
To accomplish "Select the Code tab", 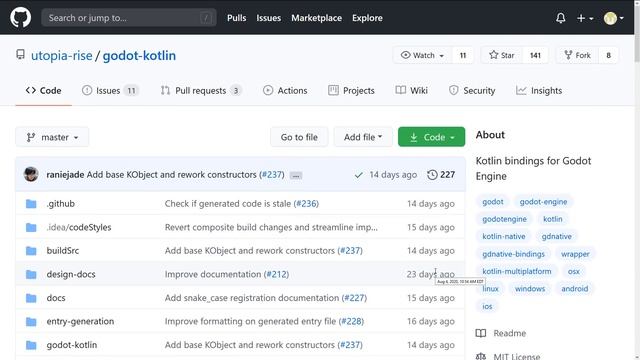I will [x=43, y=91].
